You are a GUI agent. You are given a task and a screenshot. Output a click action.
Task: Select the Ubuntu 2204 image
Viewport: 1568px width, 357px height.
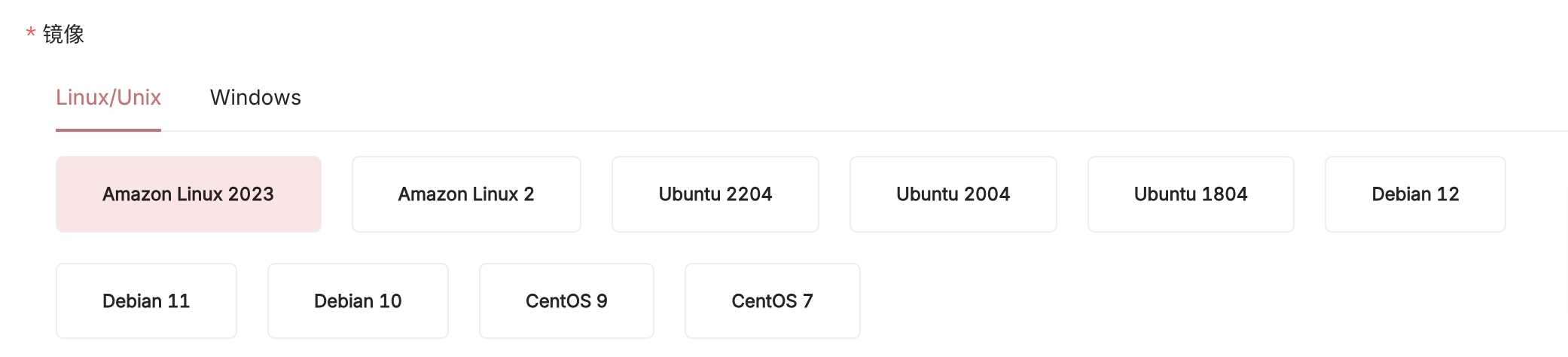(715, 194)
